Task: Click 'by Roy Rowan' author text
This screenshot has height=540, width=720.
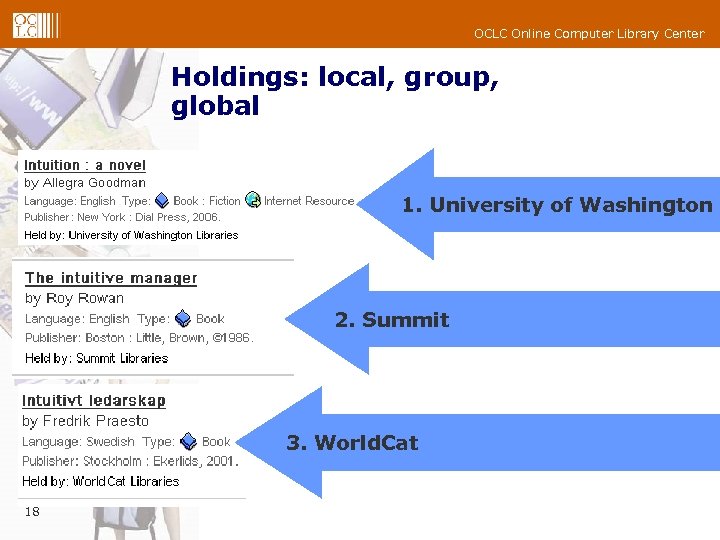Action: (x=74, y=298)
